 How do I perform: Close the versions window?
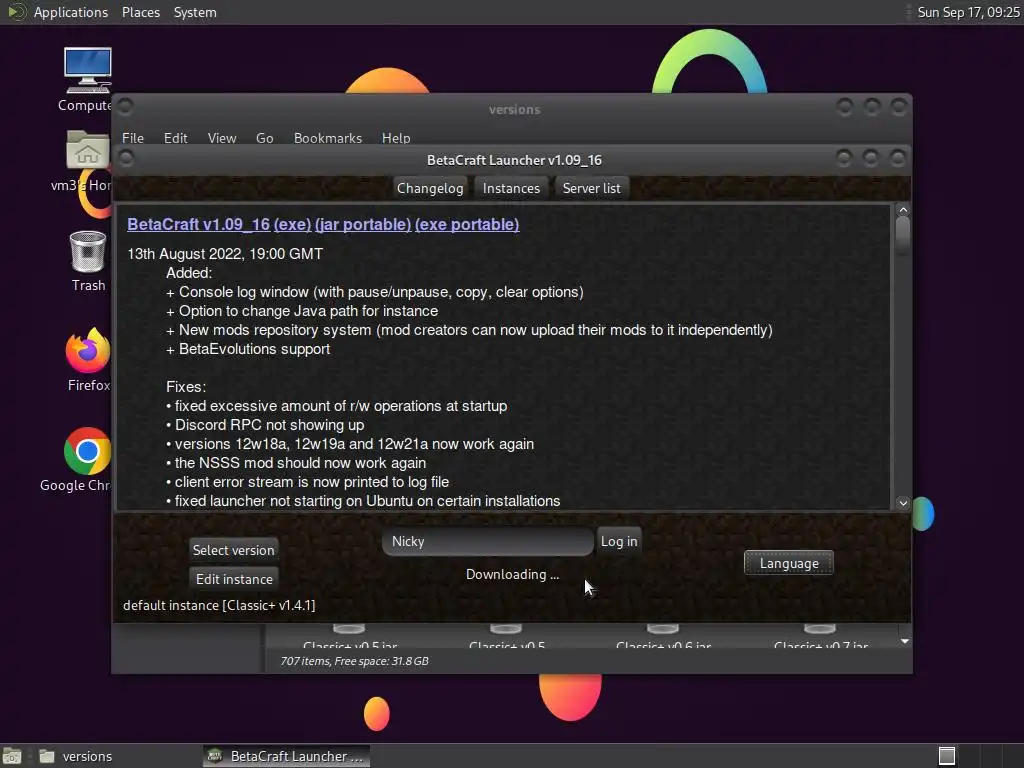coord(899,106)
